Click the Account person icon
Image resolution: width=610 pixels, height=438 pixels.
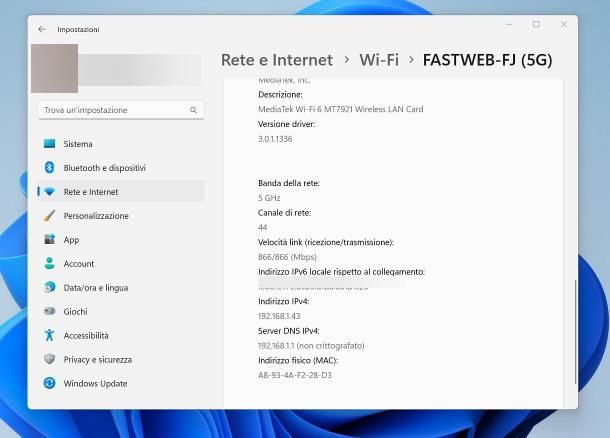(x=49, y=263)
